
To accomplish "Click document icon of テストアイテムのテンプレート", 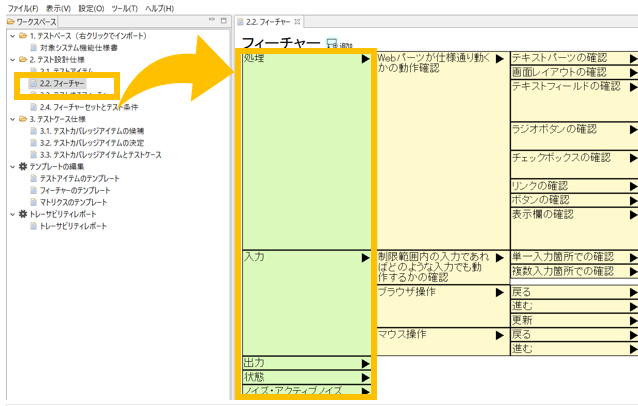I will tap(34, 179).
